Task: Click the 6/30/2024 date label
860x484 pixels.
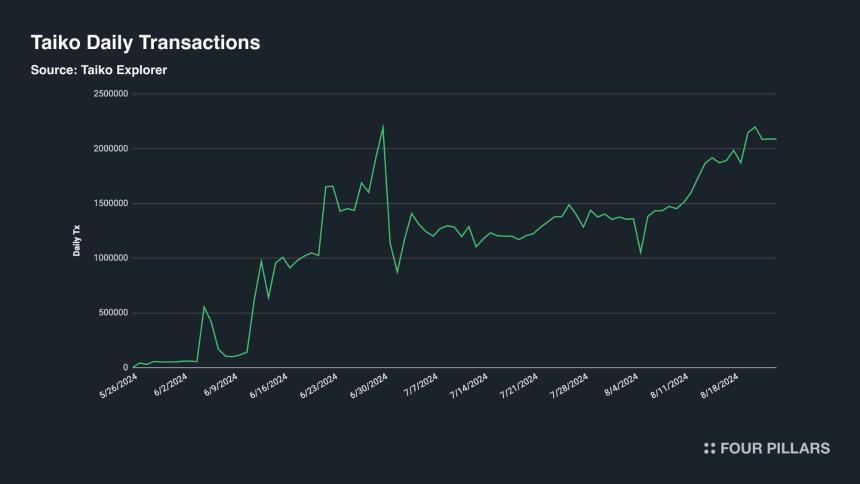Action: coord(369,386)
